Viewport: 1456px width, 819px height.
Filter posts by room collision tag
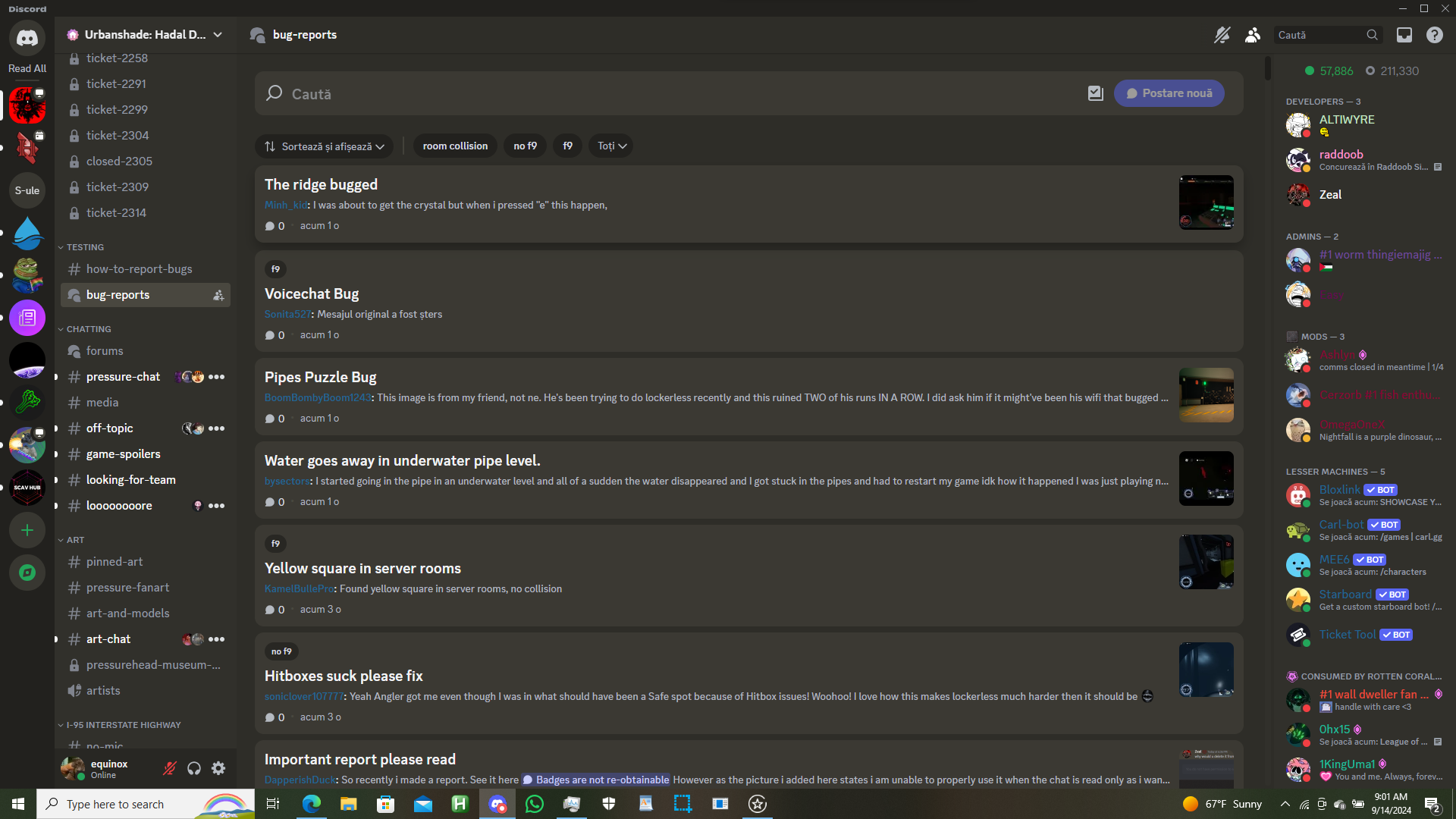455,146
